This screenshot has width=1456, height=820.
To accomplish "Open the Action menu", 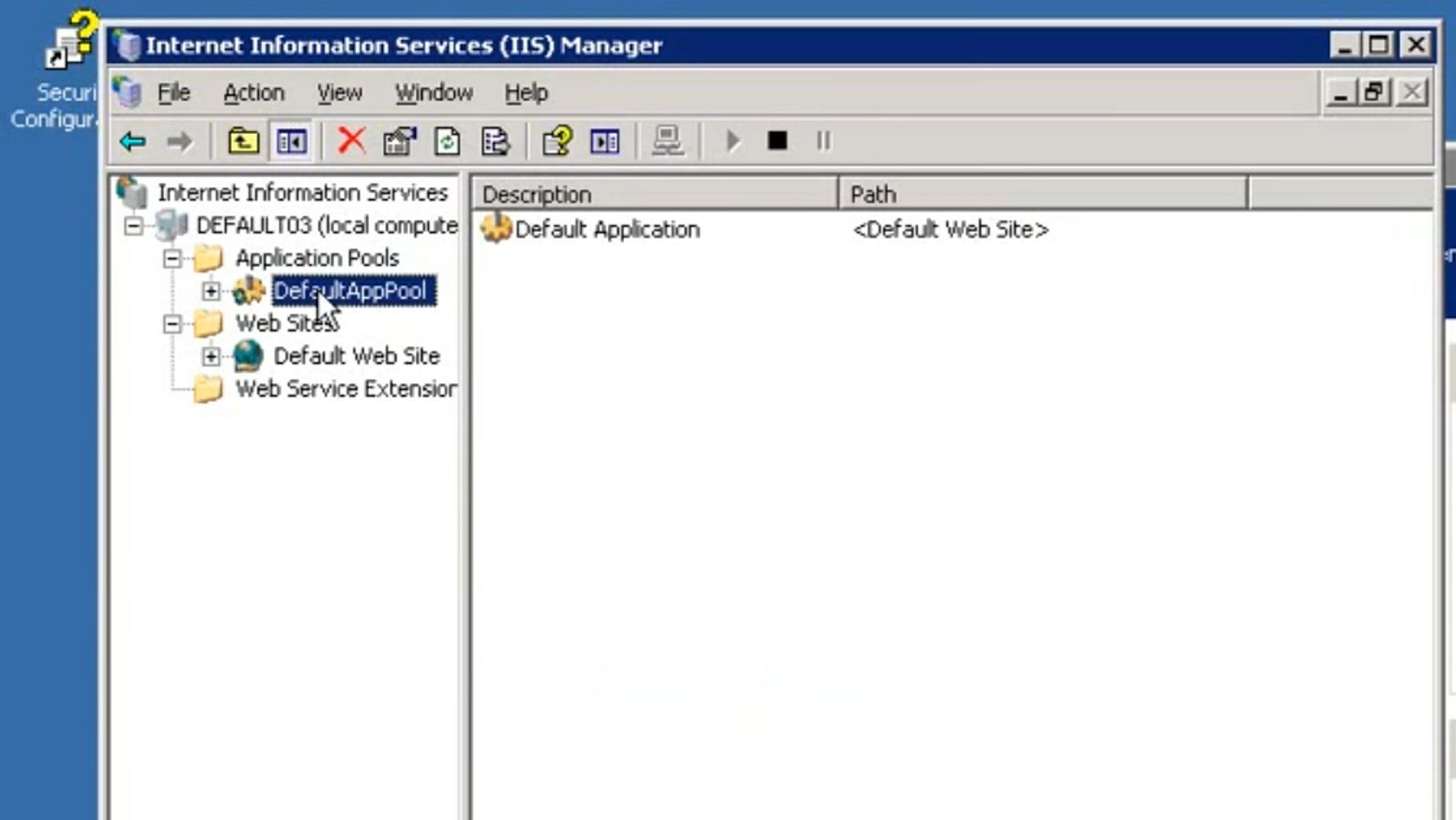I will point(253,93).
